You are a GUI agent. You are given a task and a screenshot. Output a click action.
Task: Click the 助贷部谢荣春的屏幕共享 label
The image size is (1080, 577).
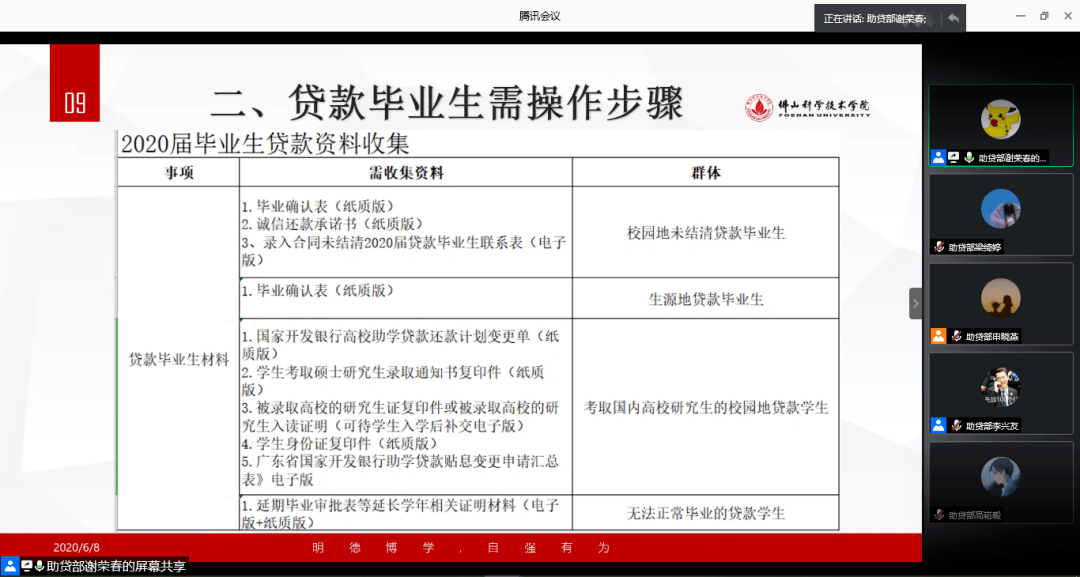pyautogui.click(x=117, y=567)
